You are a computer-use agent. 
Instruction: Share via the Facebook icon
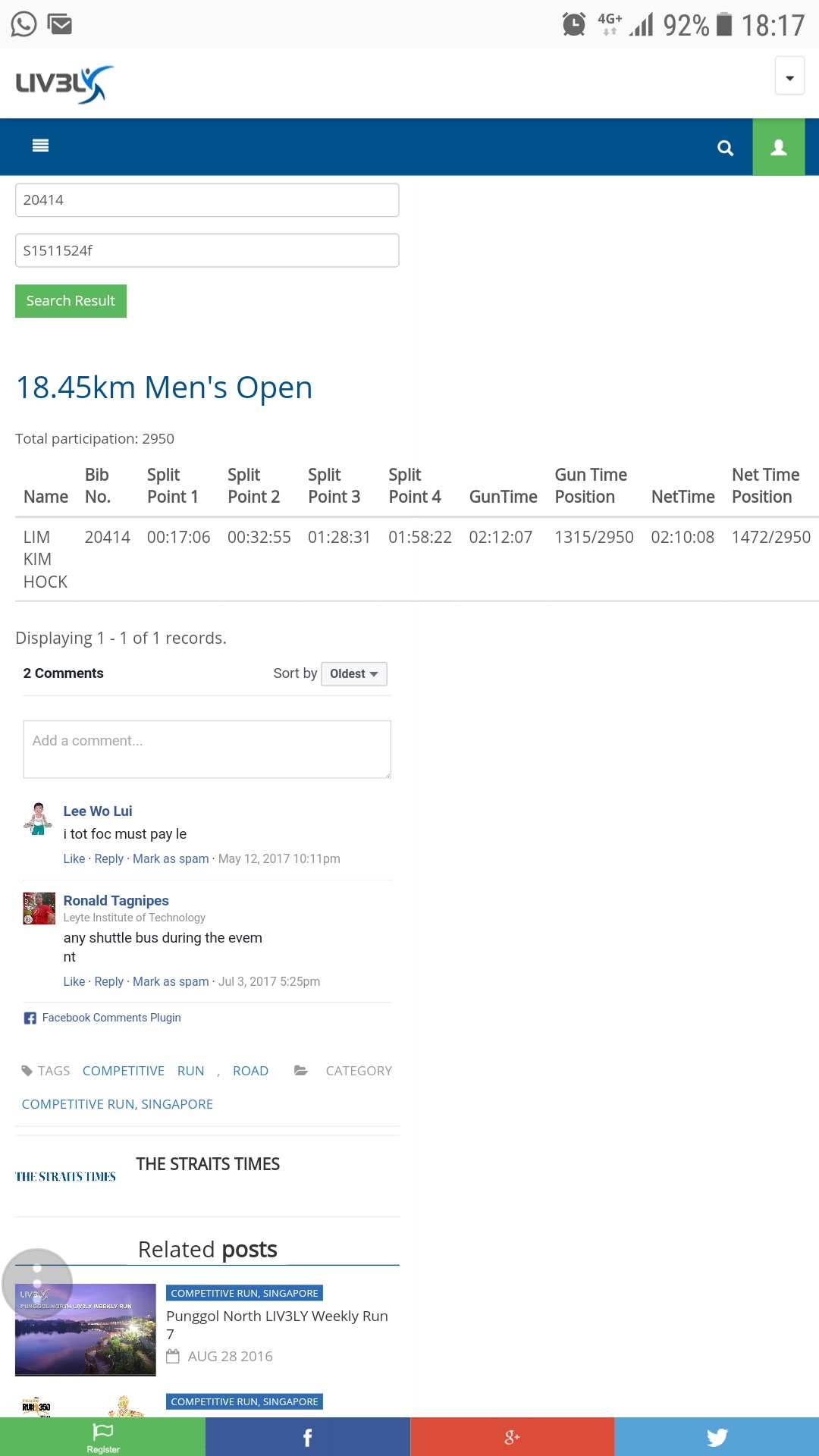307,1437
